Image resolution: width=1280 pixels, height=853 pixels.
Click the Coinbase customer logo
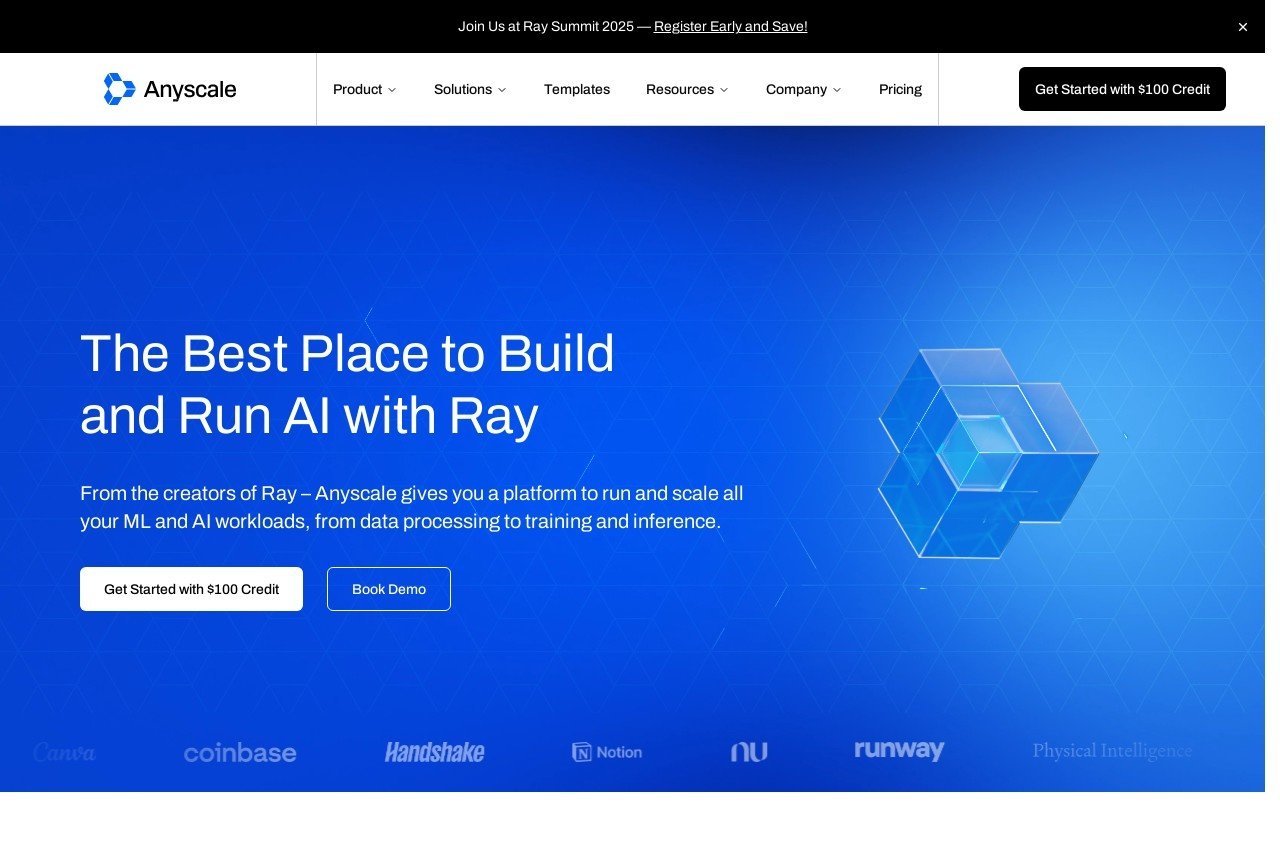coord(240,752)
